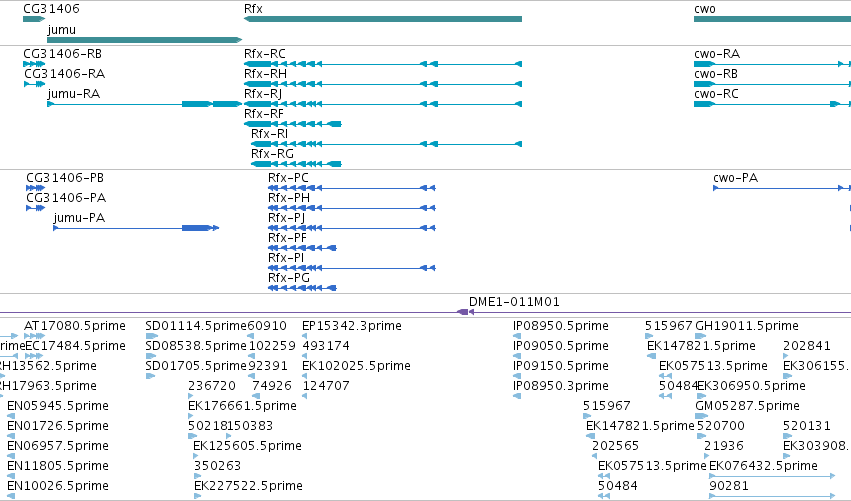Open the cwo-RC transcript
The height and width of the screenshot is (501, 851).
tap(716, 94)
